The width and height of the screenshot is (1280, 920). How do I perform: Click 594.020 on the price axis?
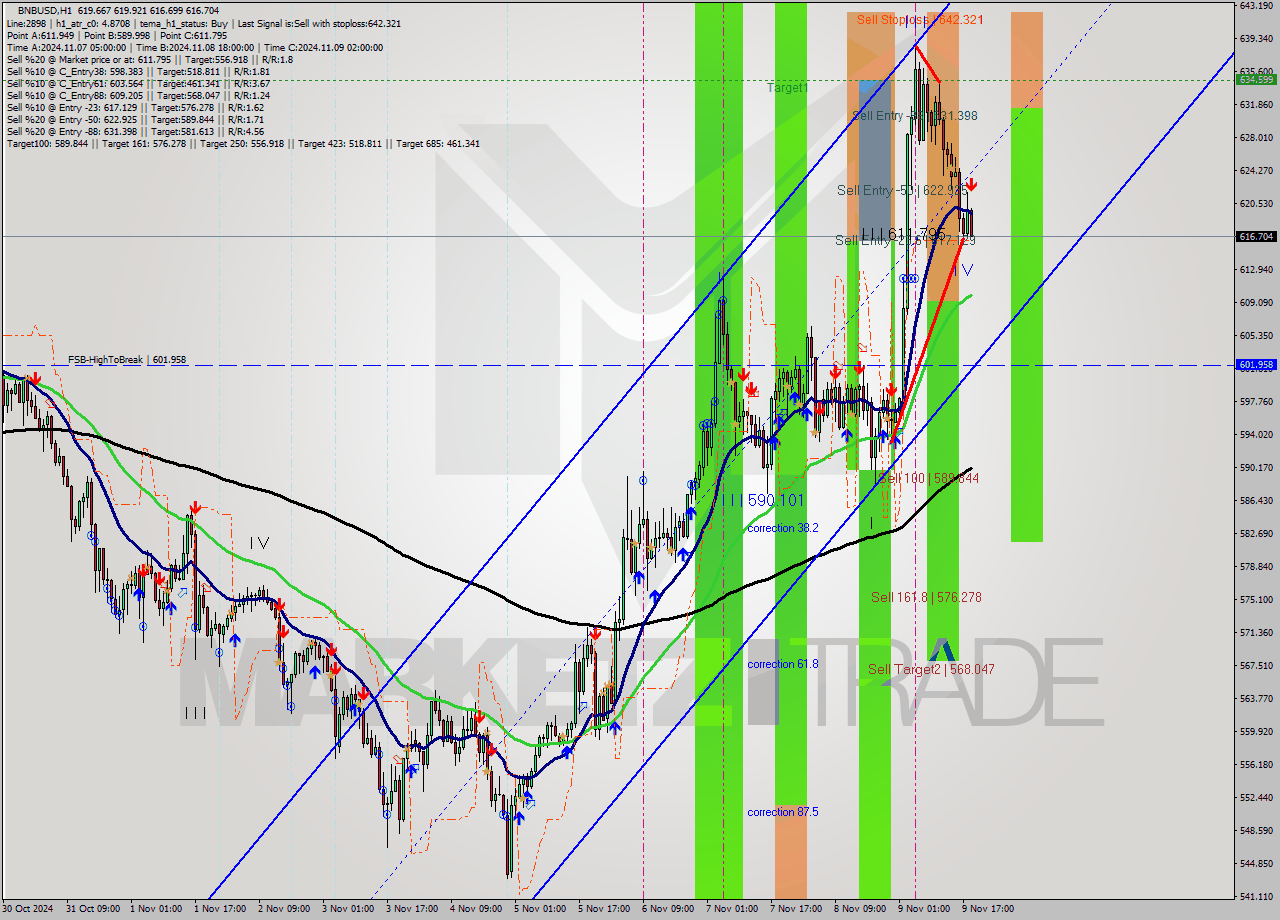click(x=1256, y=434)
